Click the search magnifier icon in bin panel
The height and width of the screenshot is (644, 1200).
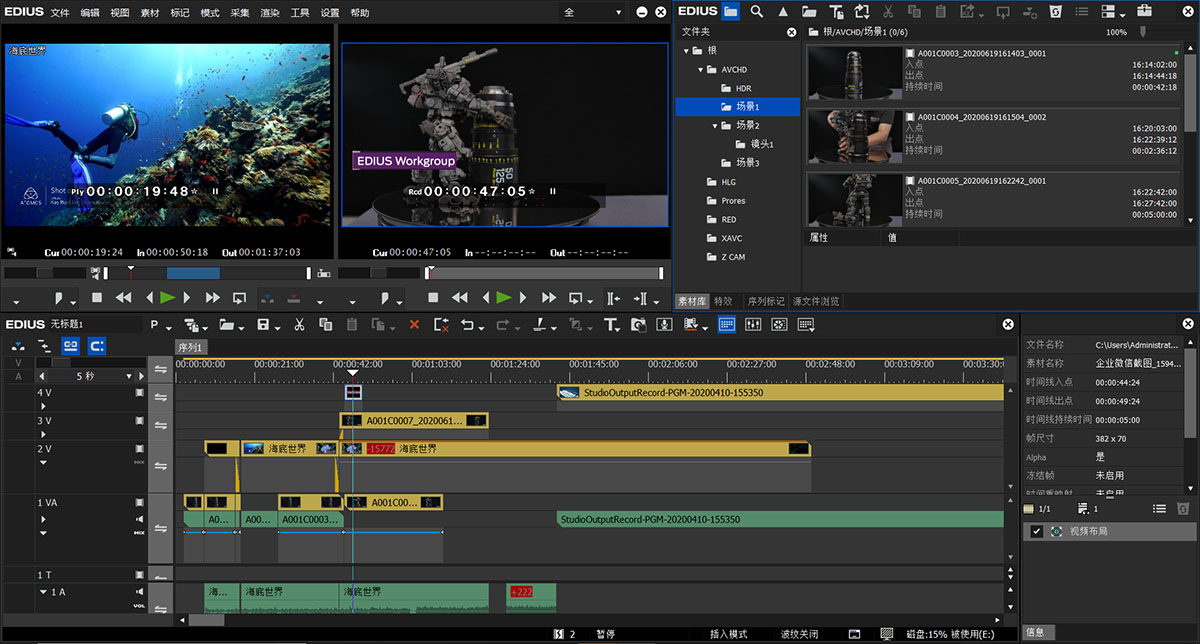pos(757,11)
